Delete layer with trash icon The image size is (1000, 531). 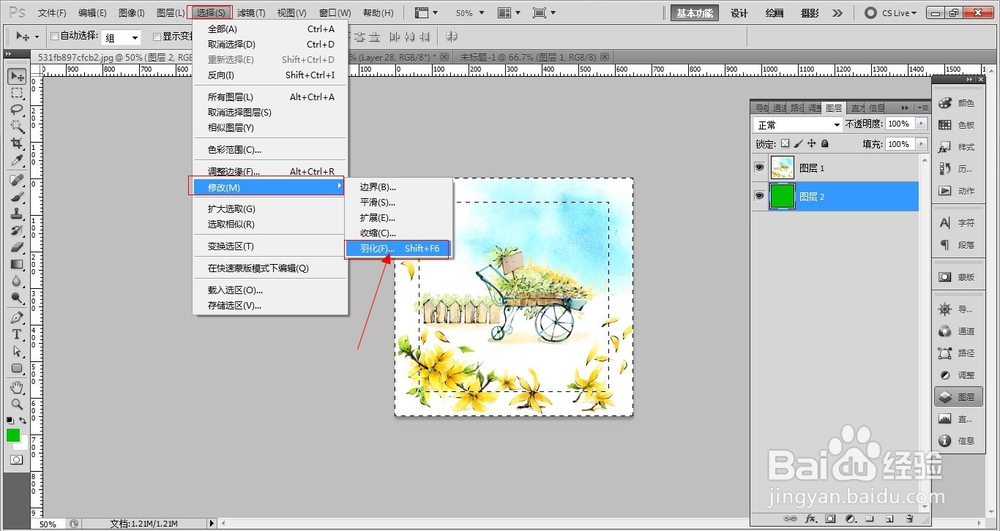tap(909, 519)
